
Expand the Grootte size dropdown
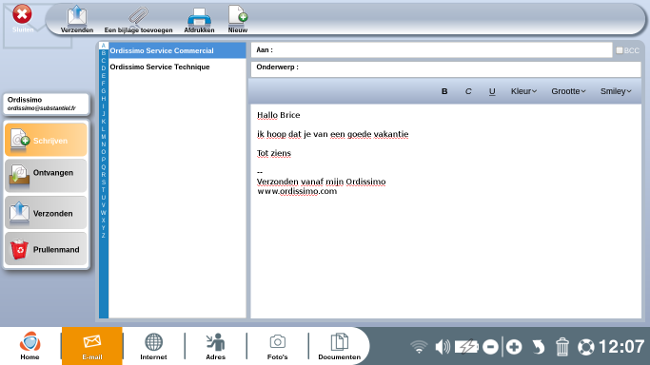[x=568, y=91]
